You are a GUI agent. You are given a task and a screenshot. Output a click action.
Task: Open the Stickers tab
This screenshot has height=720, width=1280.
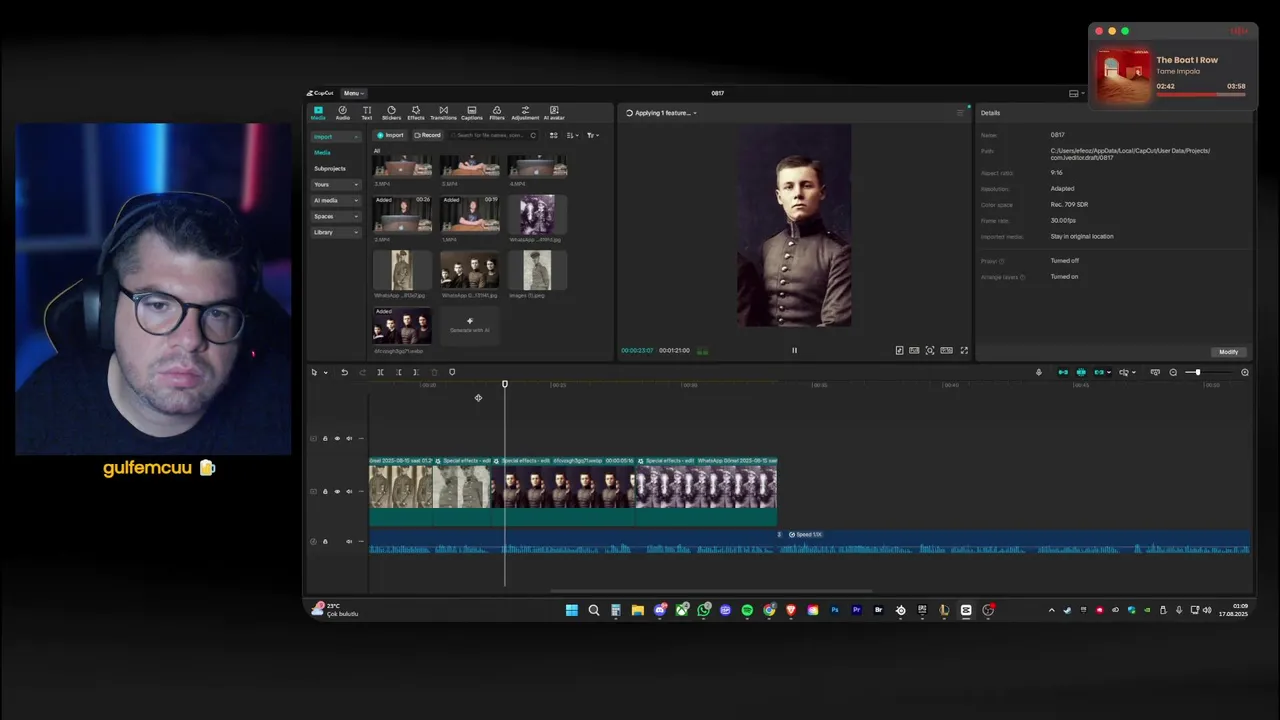point(391,113)
